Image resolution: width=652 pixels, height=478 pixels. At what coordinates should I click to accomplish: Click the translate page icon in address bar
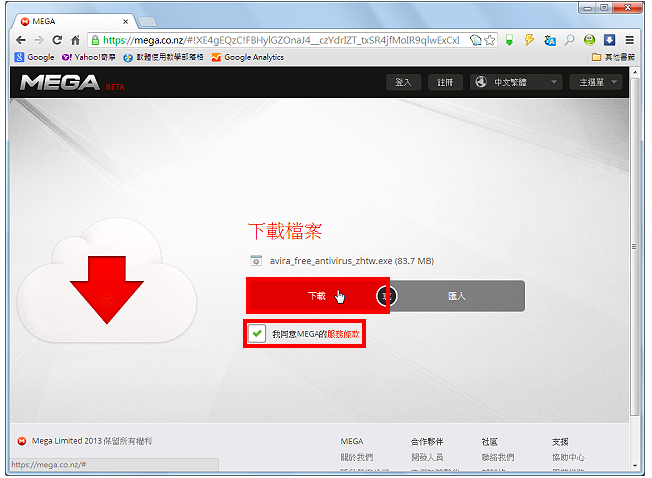(x=476, y=40)
